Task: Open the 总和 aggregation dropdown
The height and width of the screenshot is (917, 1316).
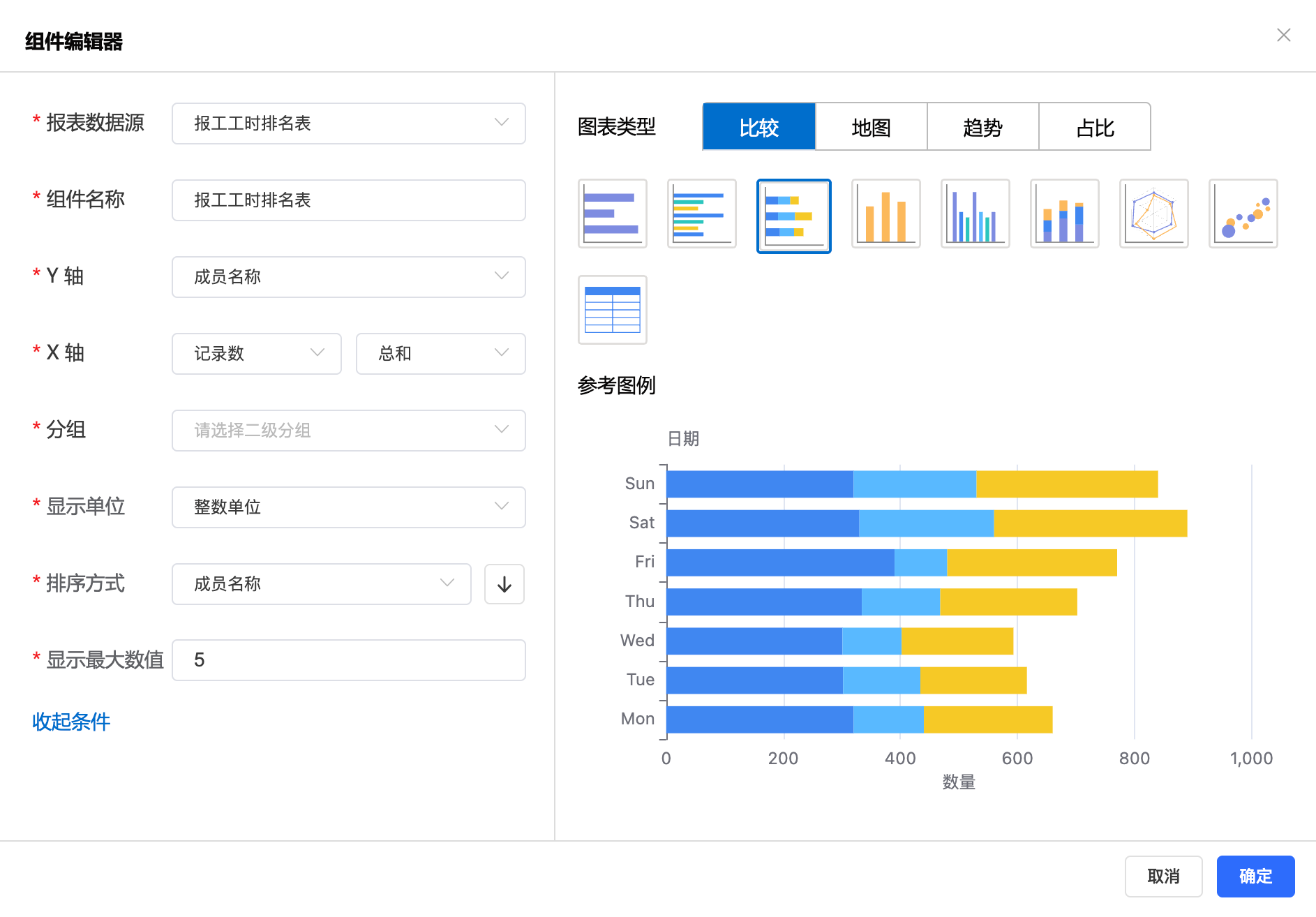Action: click(440, 354)
